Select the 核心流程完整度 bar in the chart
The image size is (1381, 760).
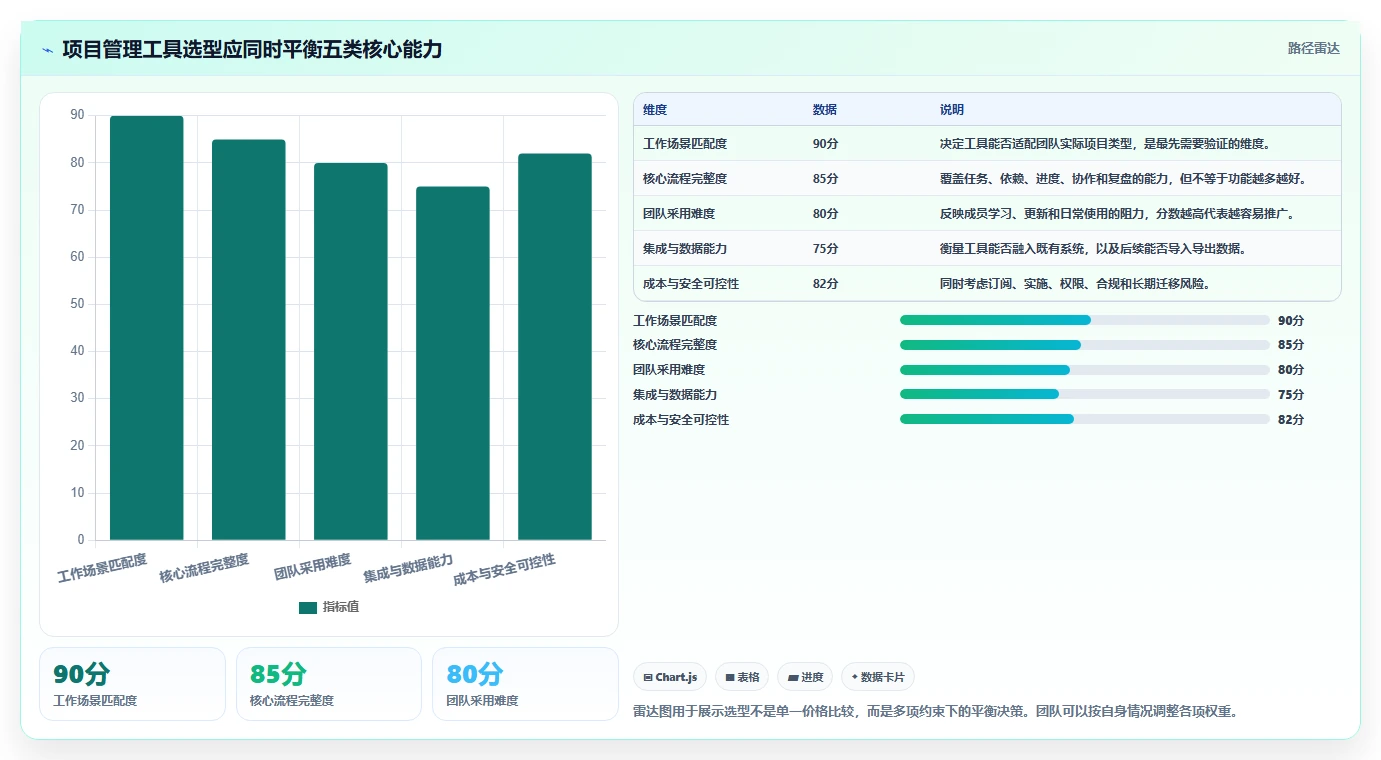click(249, 340)
